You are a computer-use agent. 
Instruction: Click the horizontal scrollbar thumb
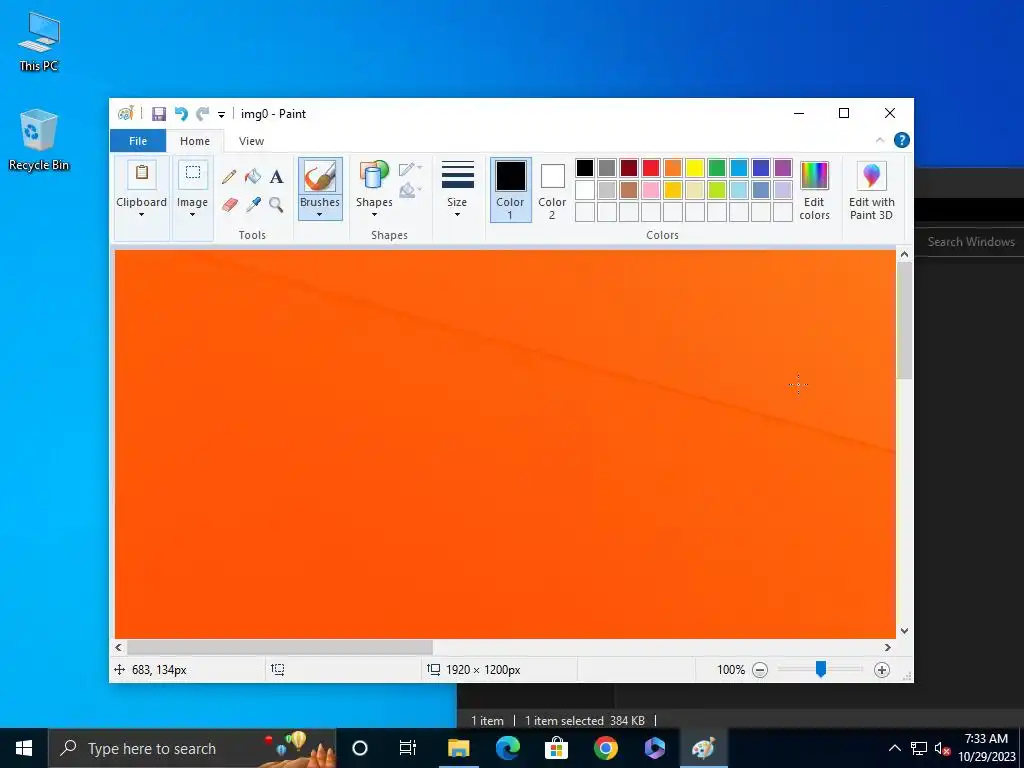point(280,647)
